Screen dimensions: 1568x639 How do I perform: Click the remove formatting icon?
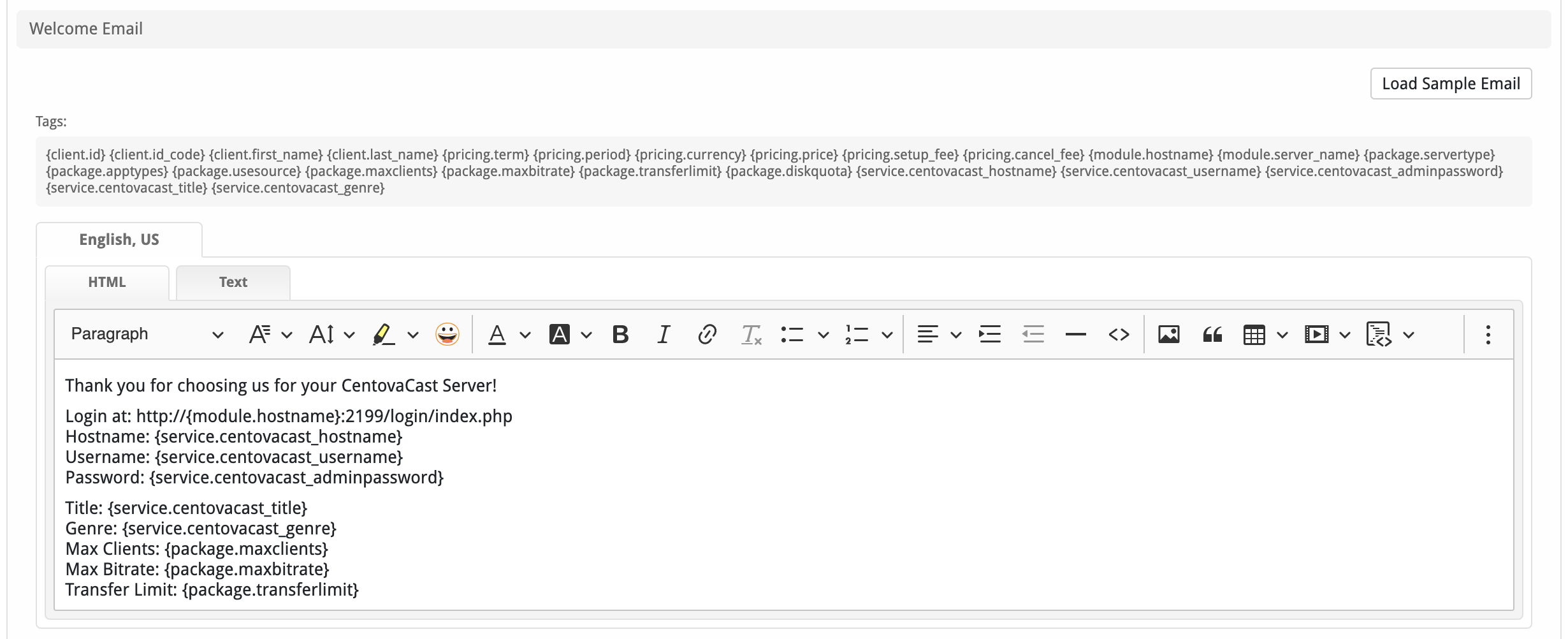point(751,334)
